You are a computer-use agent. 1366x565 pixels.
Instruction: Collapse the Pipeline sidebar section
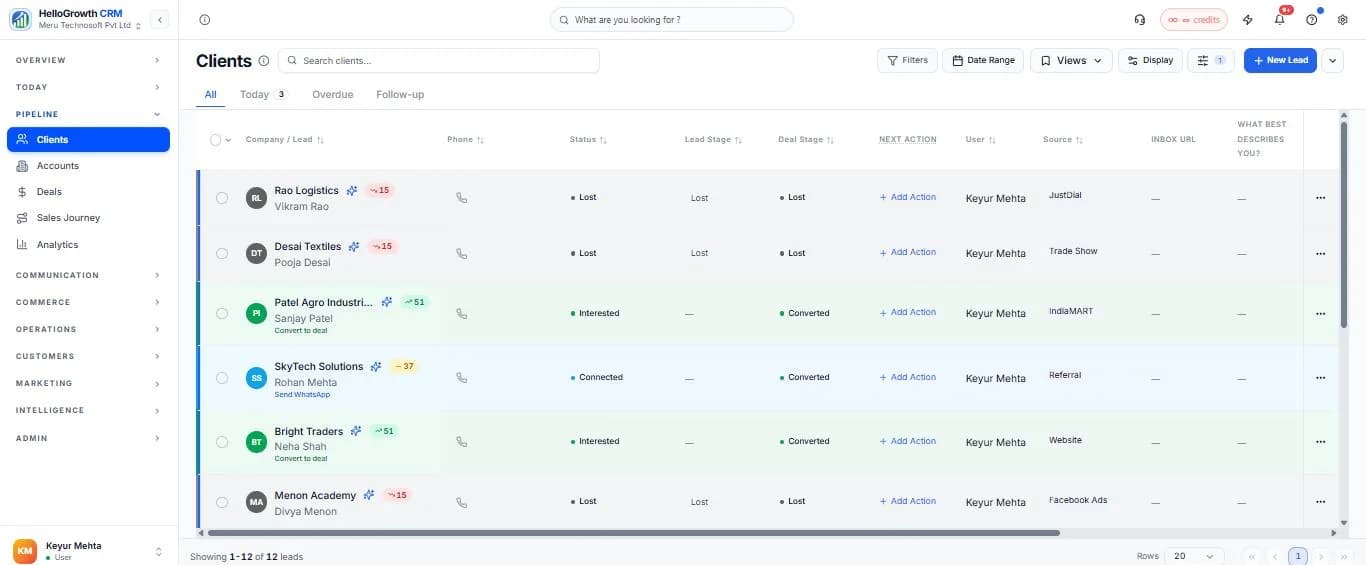[88, 114]
